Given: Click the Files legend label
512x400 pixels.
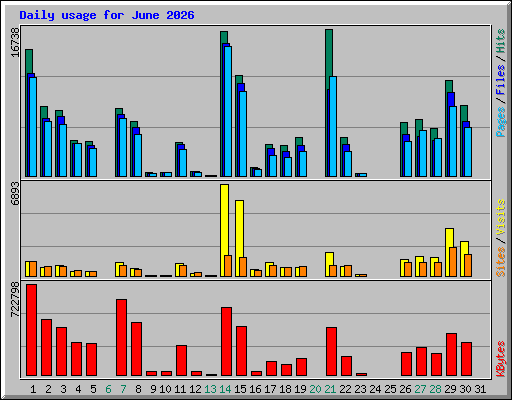Looking at the screenshot, I should (x=501, y=80).
